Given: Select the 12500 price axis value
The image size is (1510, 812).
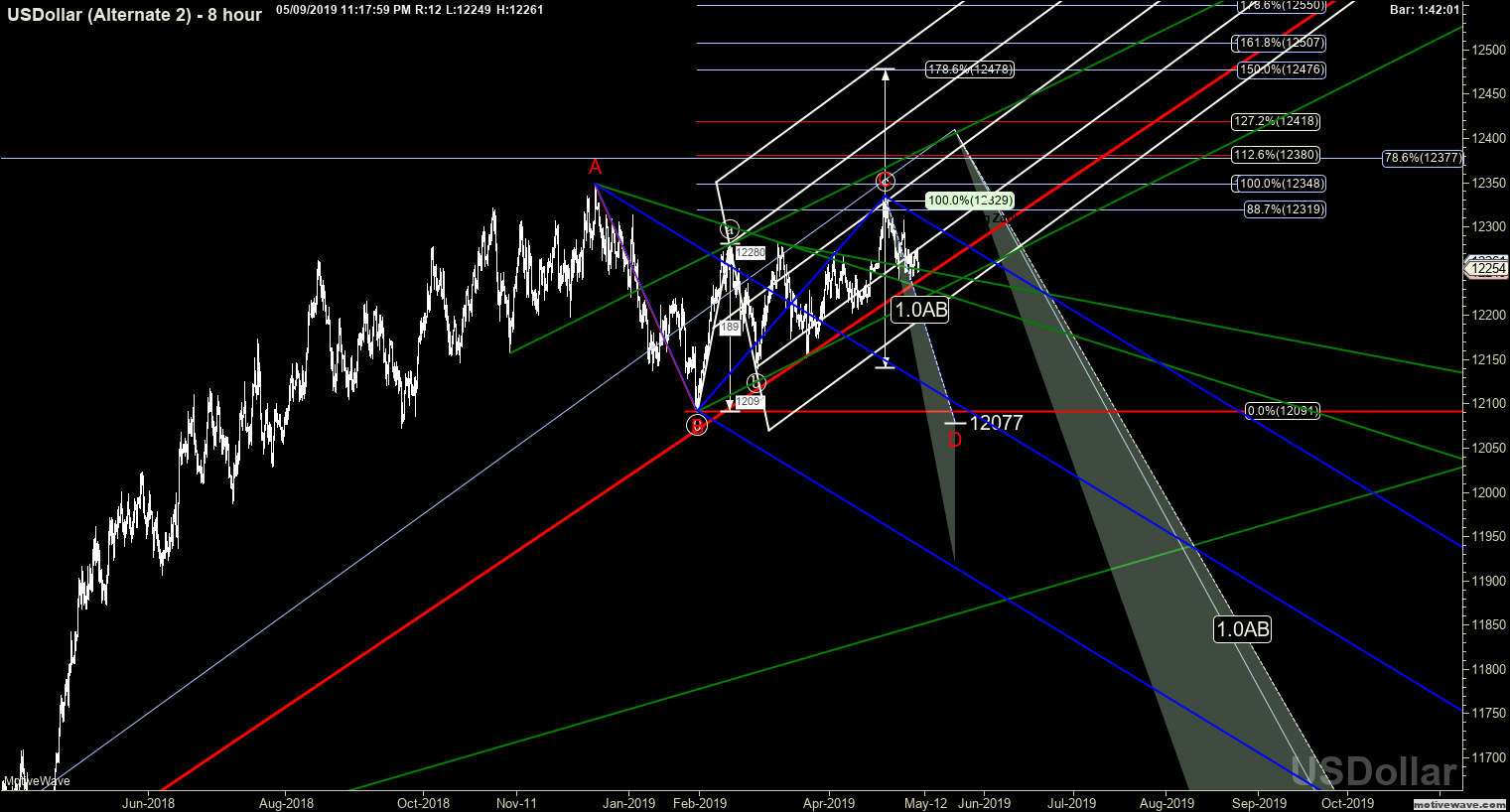Looking at the screenshot, I should (1489, 50).
